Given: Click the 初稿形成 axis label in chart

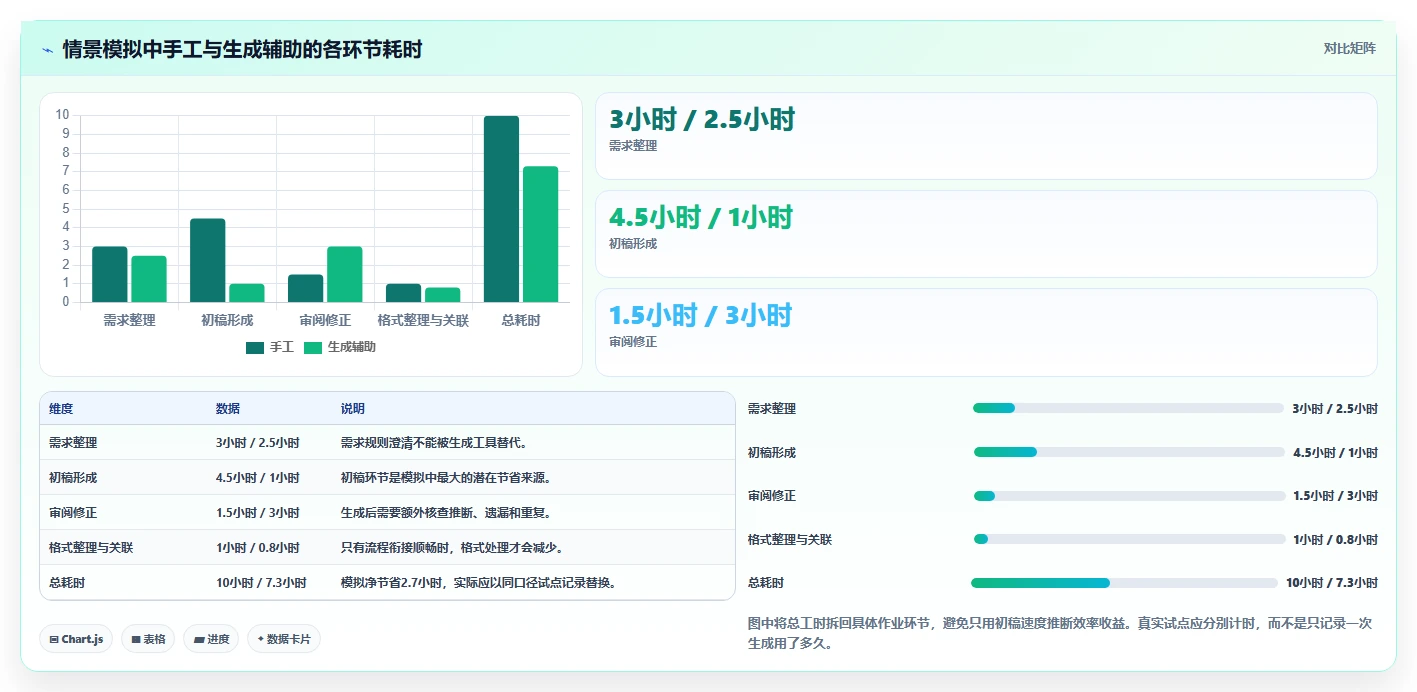Looking at the screenshot, I should coord(227,321).
